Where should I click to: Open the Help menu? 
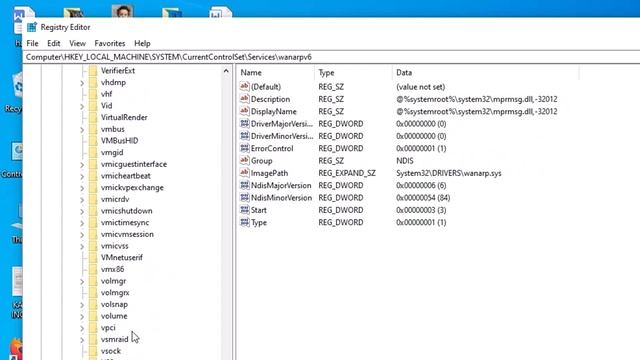(x=142, y=43)
